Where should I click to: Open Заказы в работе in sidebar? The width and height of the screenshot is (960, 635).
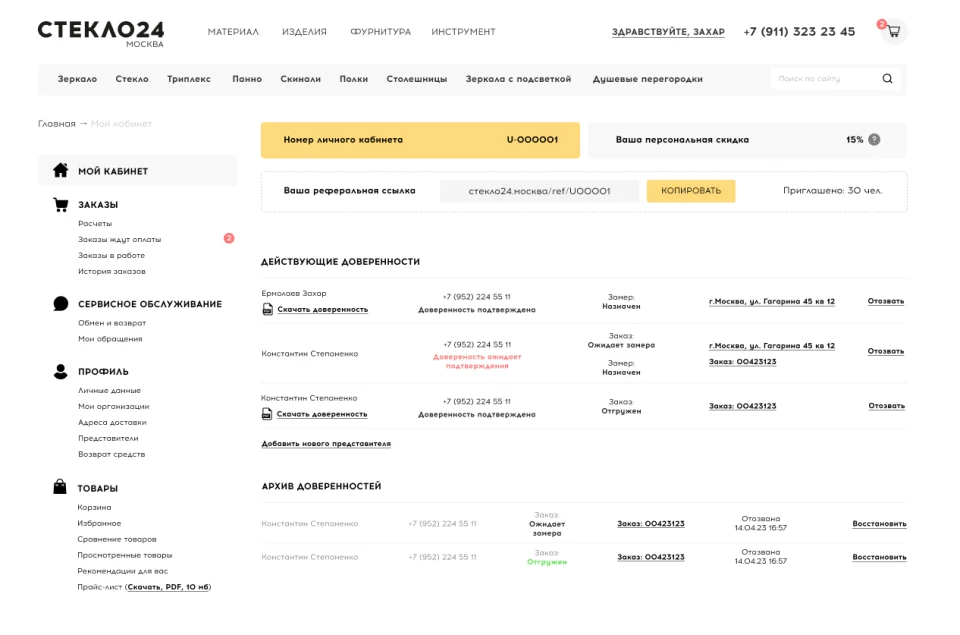[x=111, y=255]
